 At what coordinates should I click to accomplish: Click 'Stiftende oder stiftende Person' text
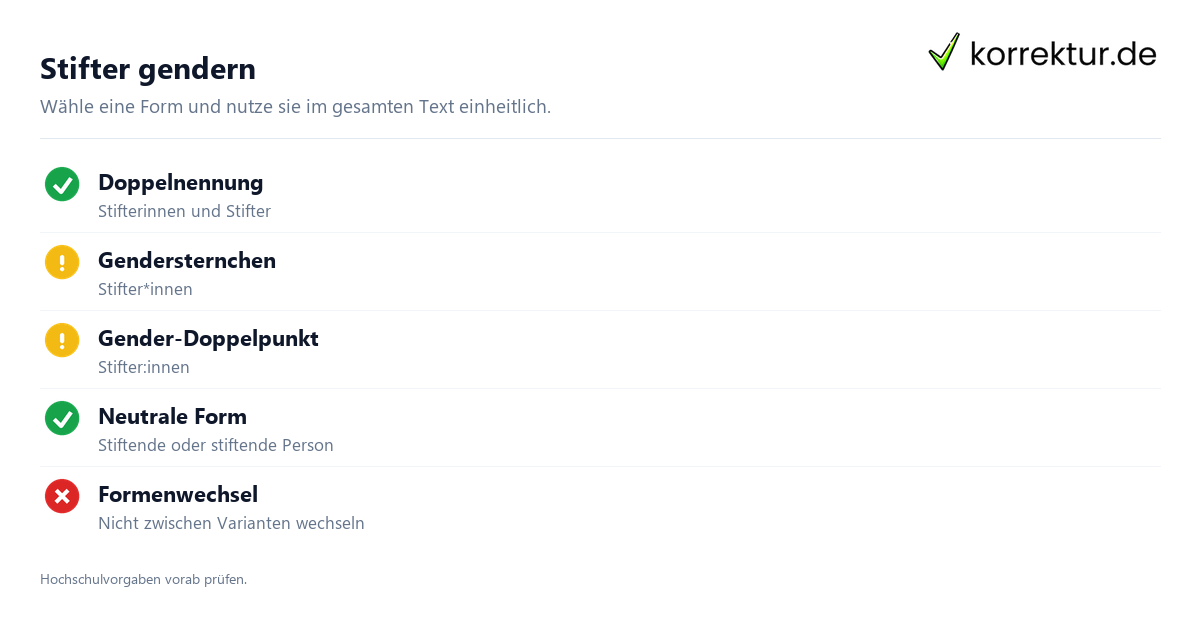(216, 445)
